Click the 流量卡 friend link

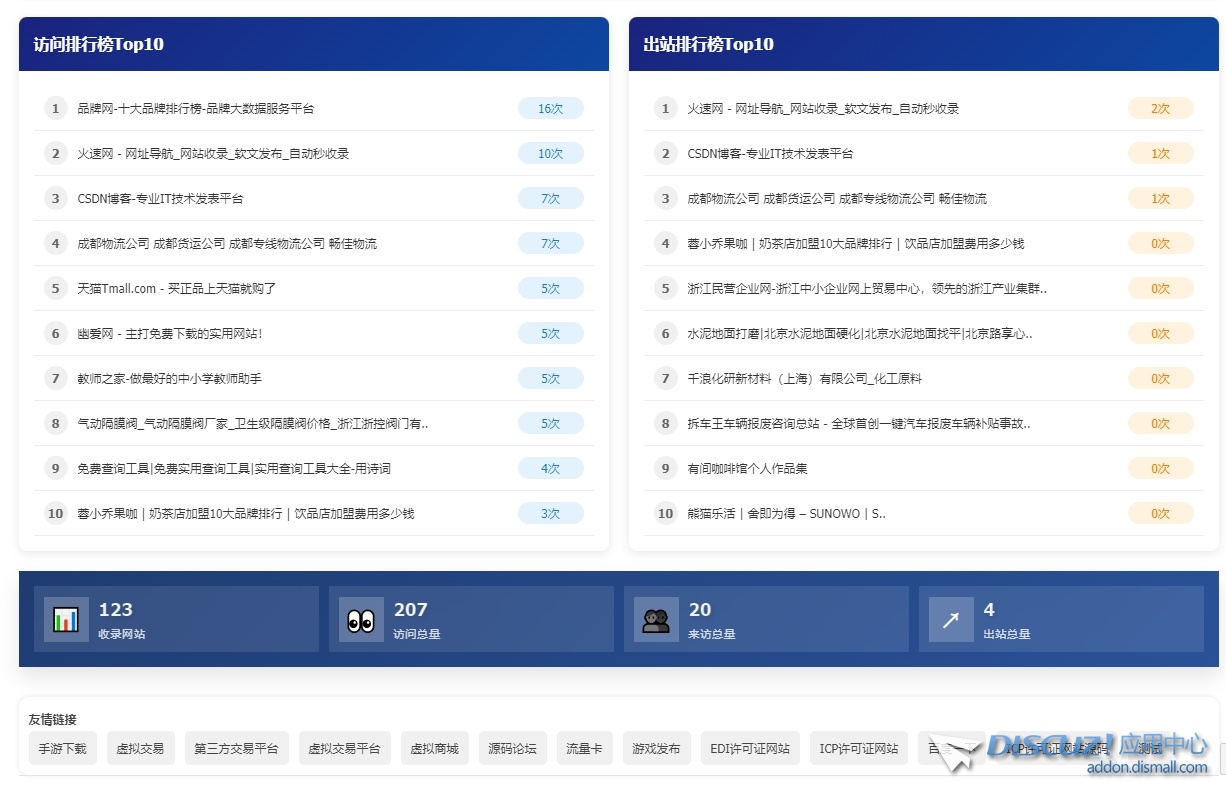(585, 748)
